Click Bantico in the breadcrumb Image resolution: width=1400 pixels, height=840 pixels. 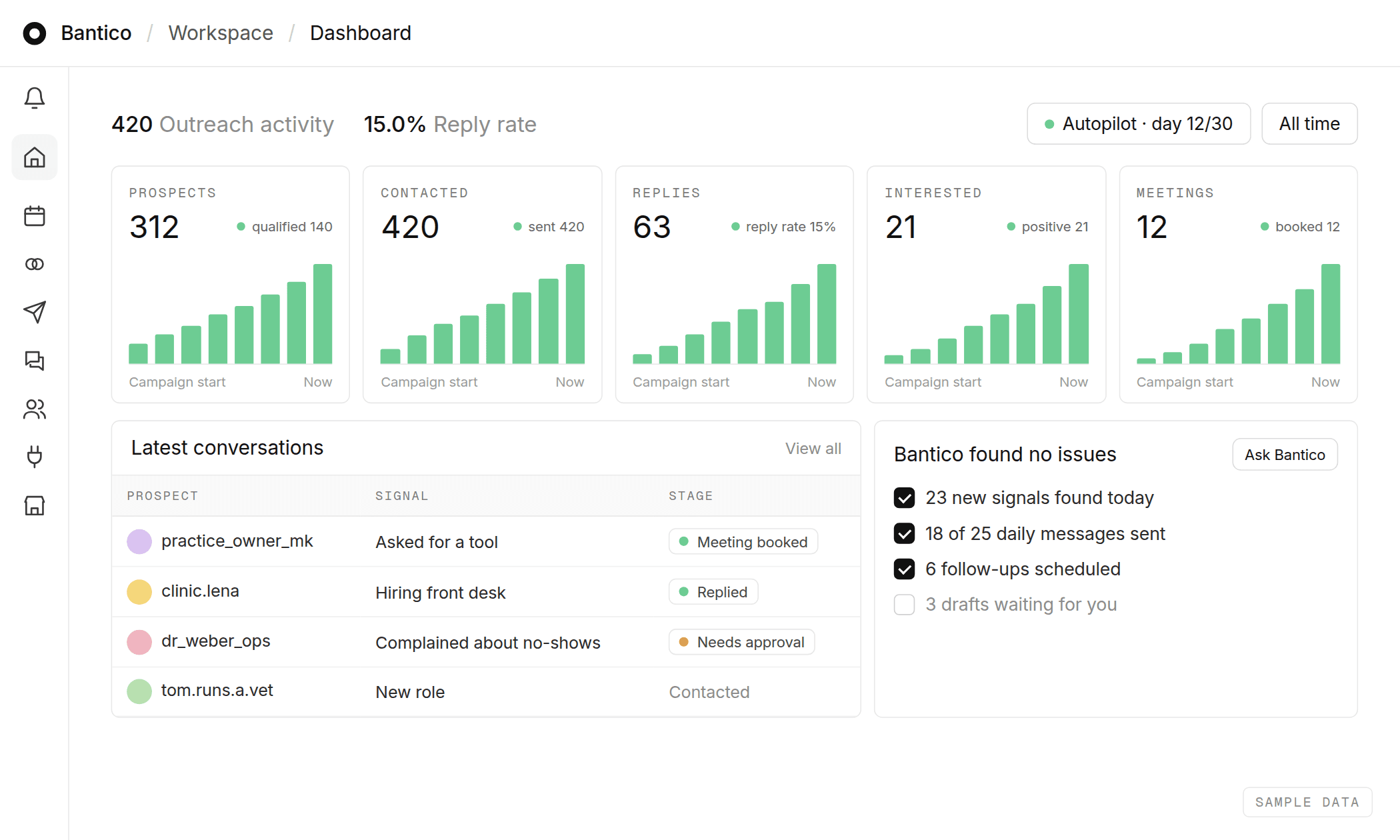[96, 33]
